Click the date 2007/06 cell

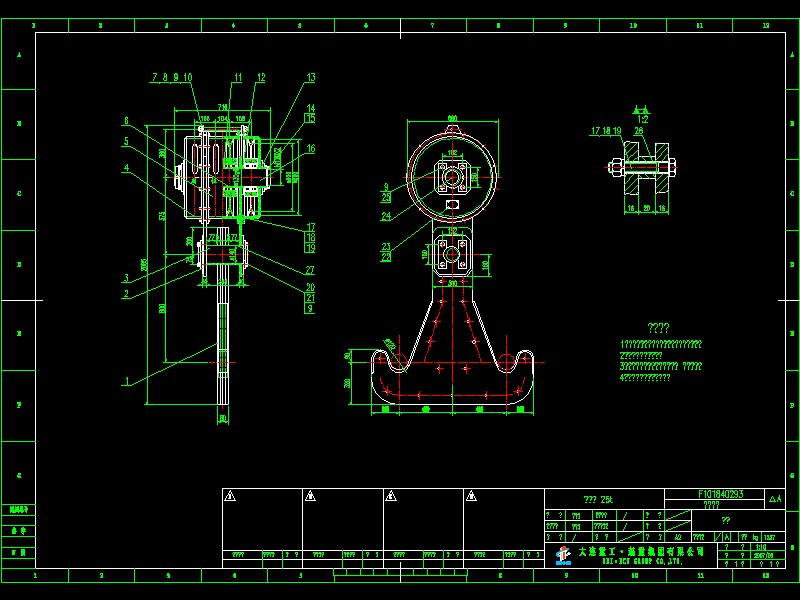point(762,555)
